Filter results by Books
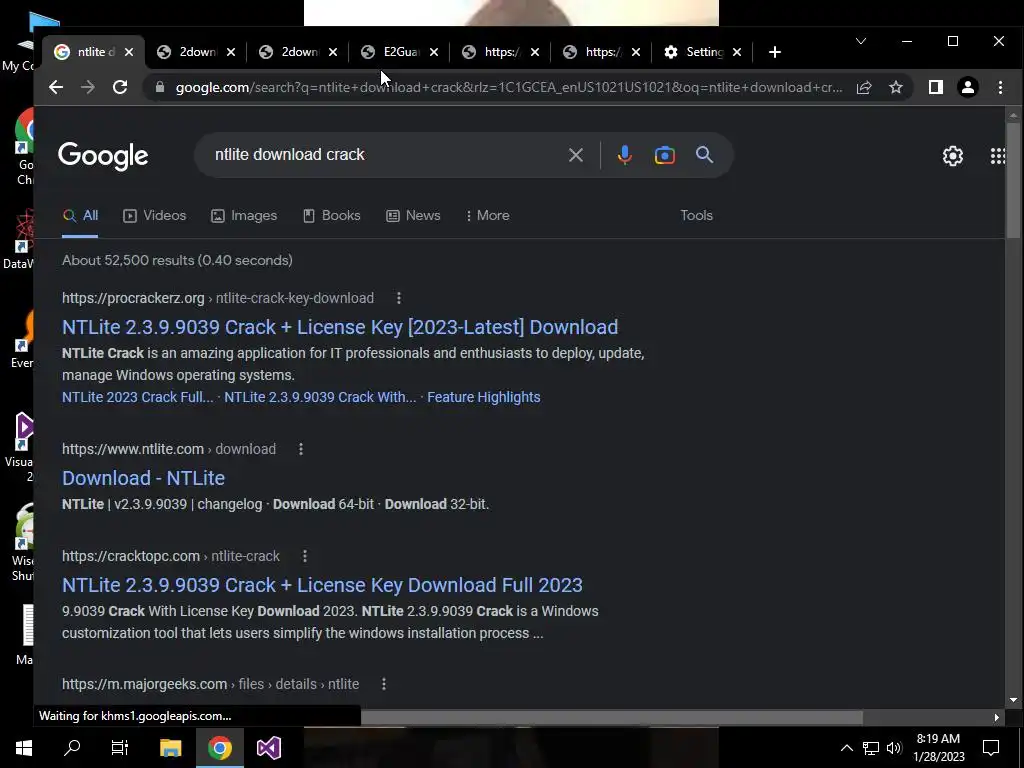This screenshot has width=1024, height=768. 332,216
